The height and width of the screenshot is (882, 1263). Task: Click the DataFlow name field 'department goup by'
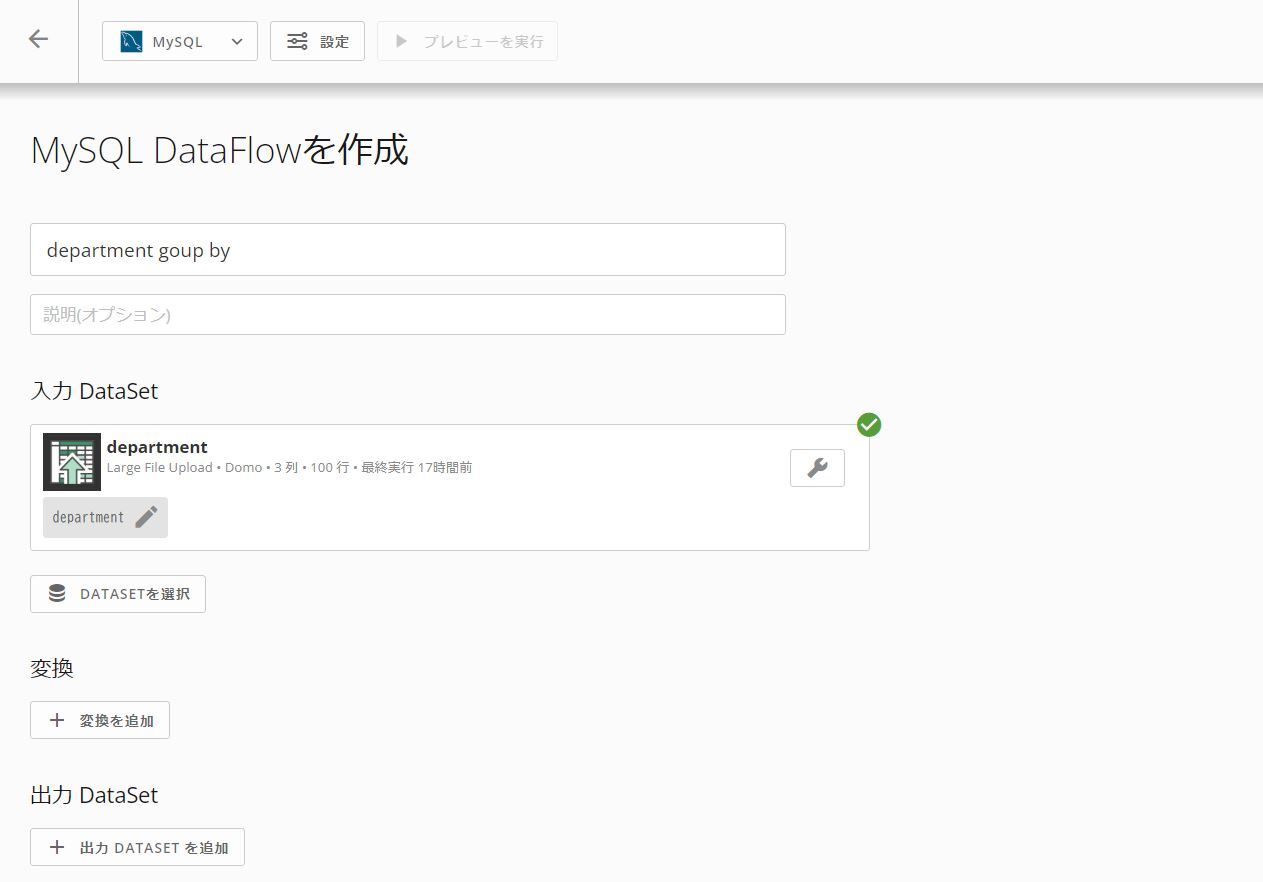point(407,250)
